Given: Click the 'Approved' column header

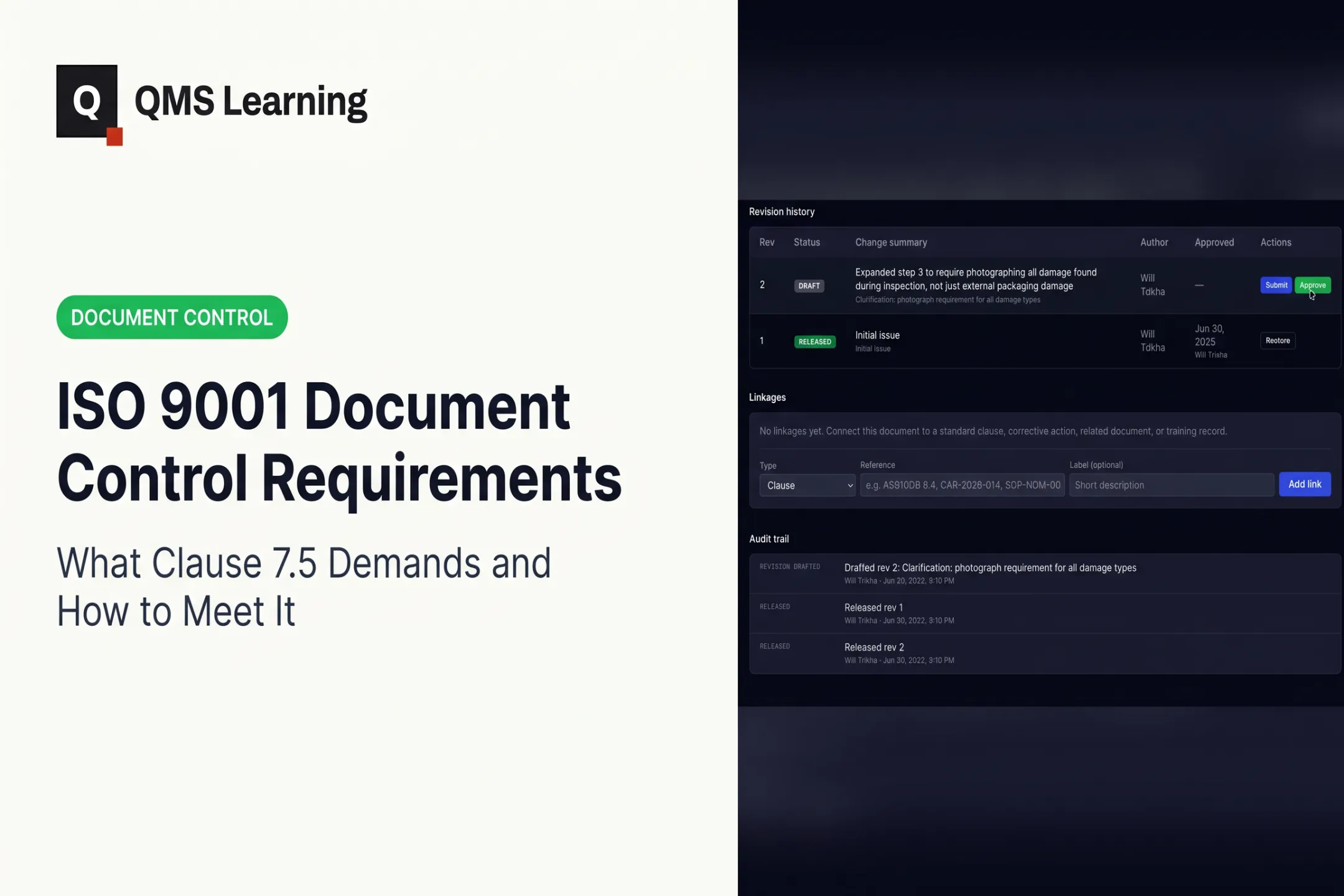Looking at the screenshot, I should [1214, 242].
